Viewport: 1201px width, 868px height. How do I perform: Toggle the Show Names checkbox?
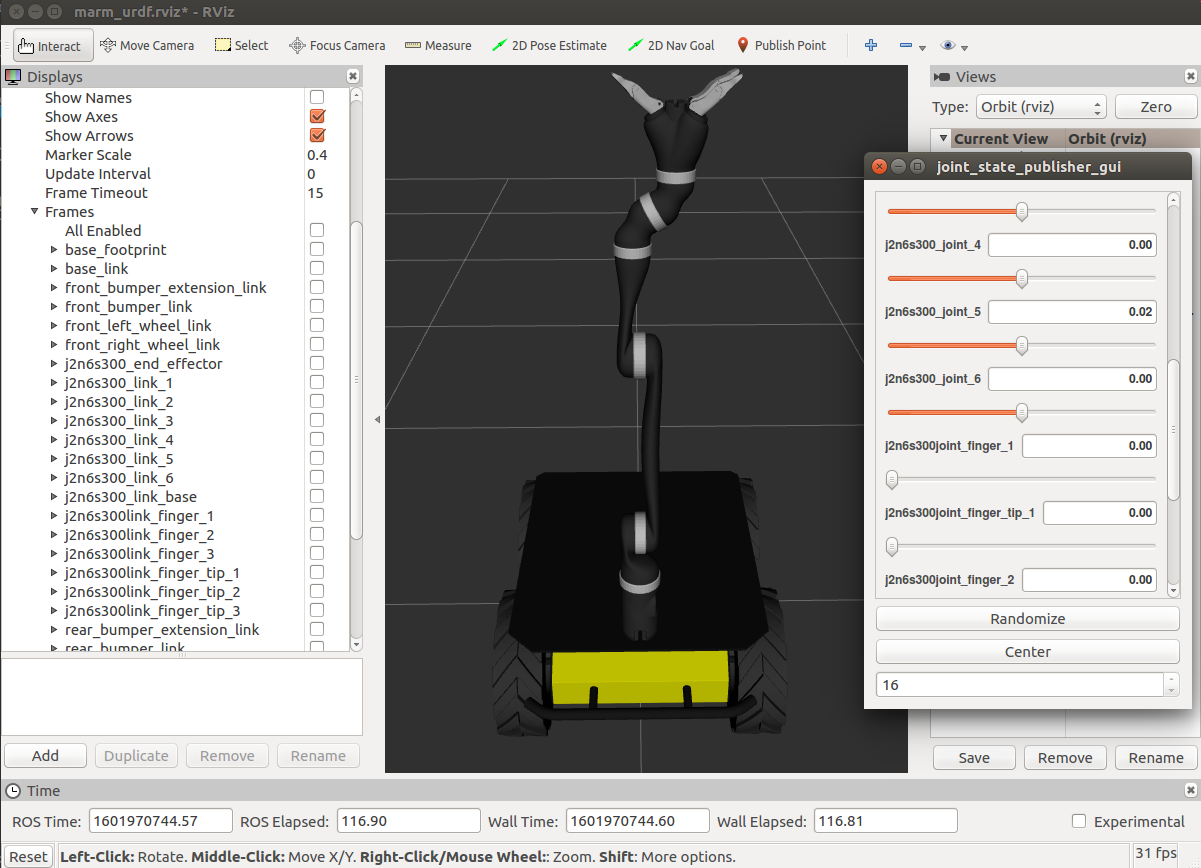click(x=317, y=97)
